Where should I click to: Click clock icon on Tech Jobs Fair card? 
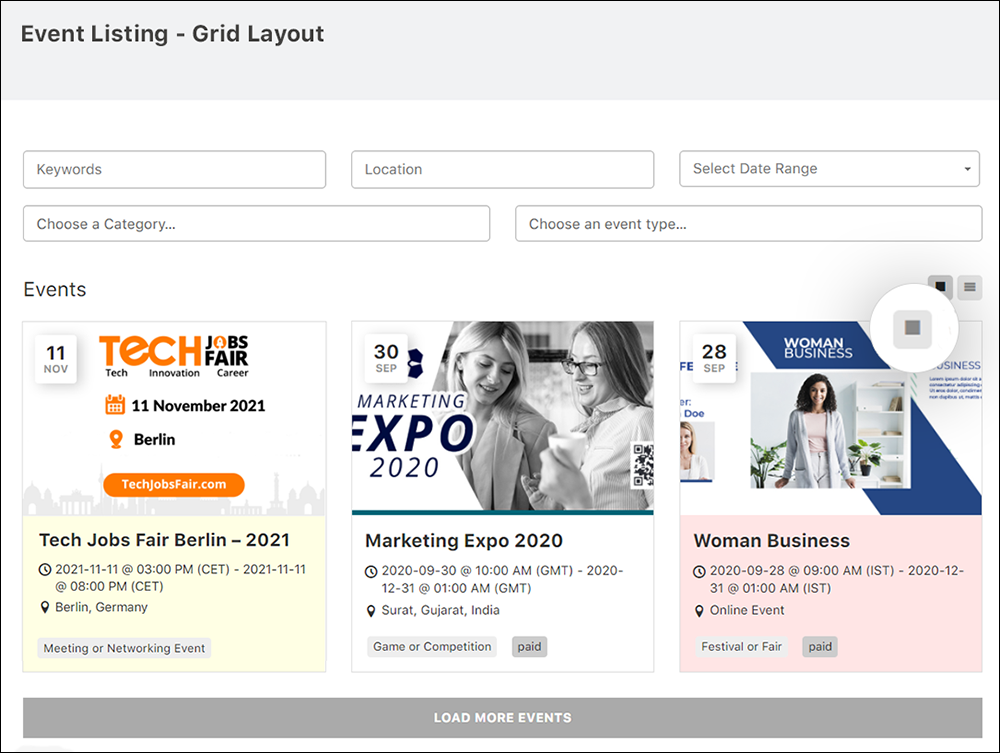point(45,570)
